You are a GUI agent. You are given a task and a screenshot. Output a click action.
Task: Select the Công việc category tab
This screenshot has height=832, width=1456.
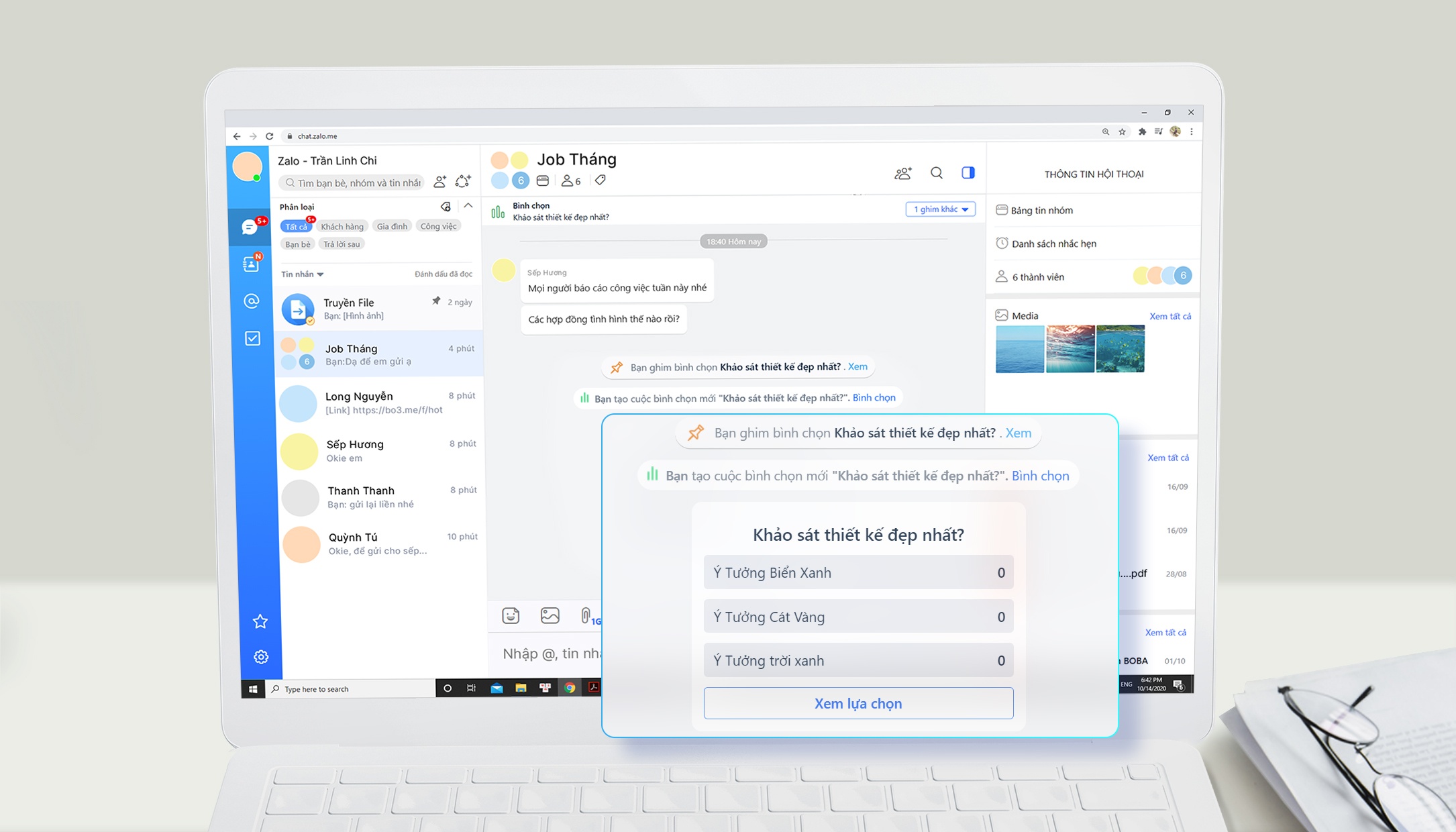(438, 226)
